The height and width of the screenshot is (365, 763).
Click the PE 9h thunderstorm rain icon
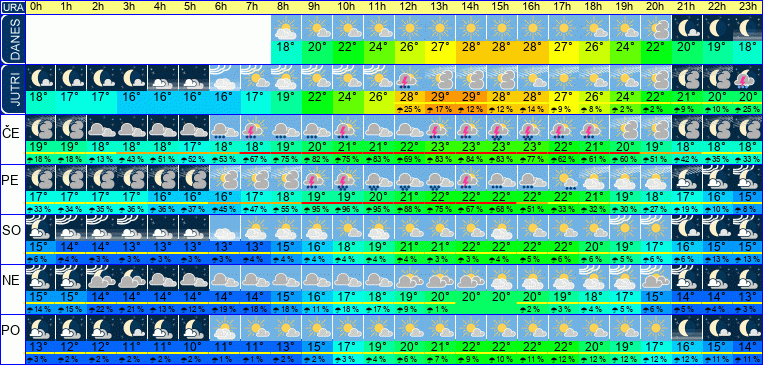click(x=316, y=178)
